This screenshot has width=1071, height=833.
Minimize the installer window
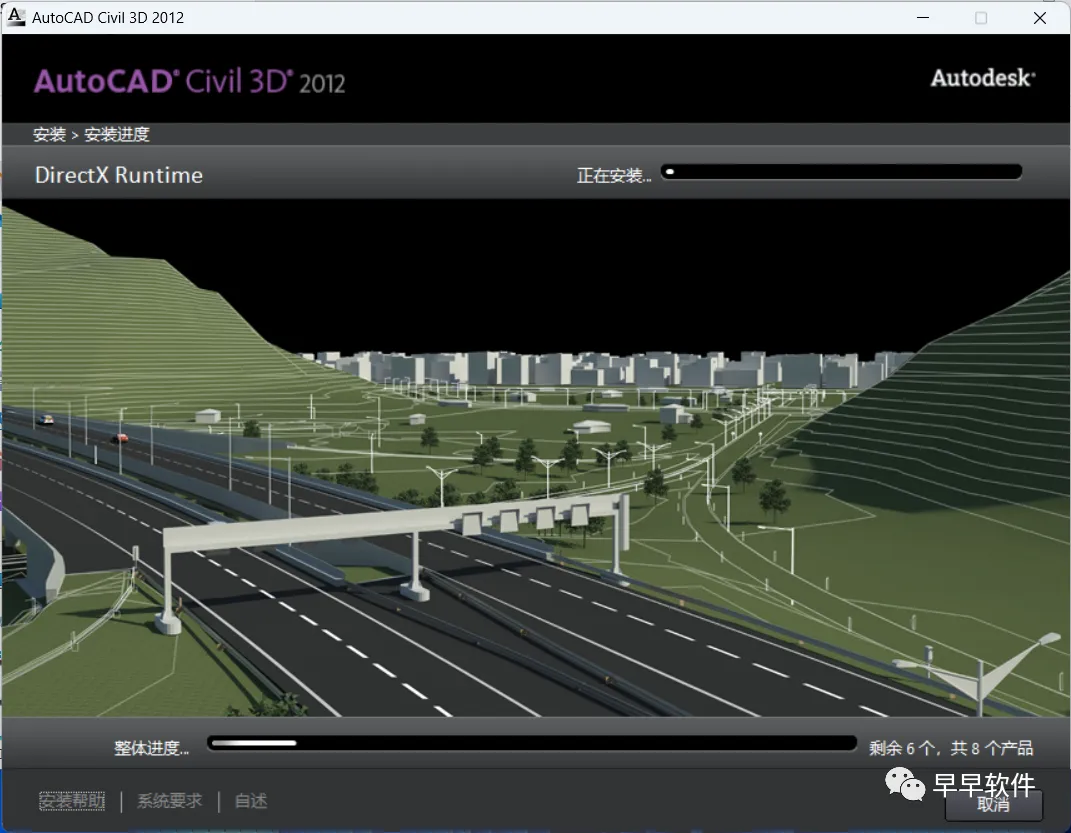pos(923,18)
